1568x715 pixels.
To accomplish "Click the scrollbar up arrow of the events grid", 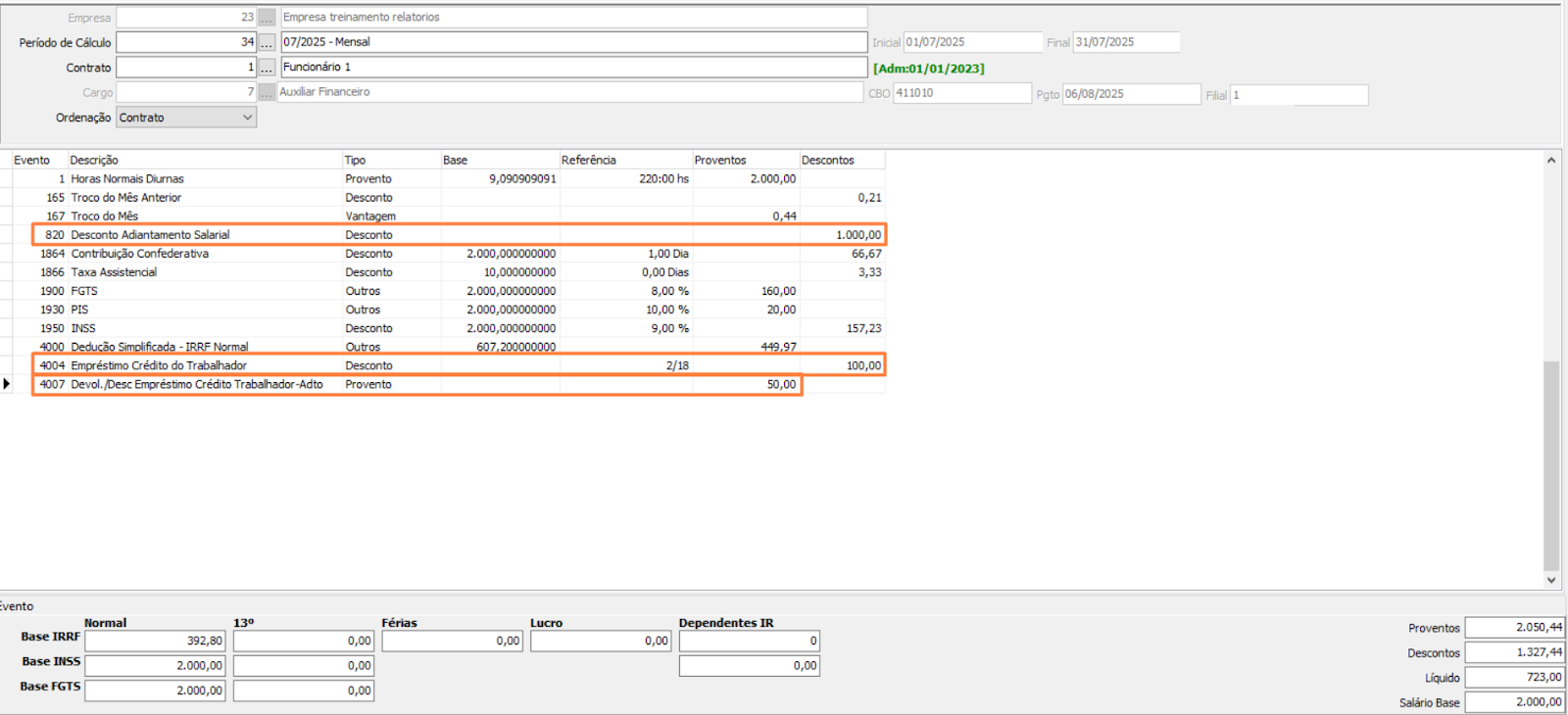I will [x=1550, y=160].
